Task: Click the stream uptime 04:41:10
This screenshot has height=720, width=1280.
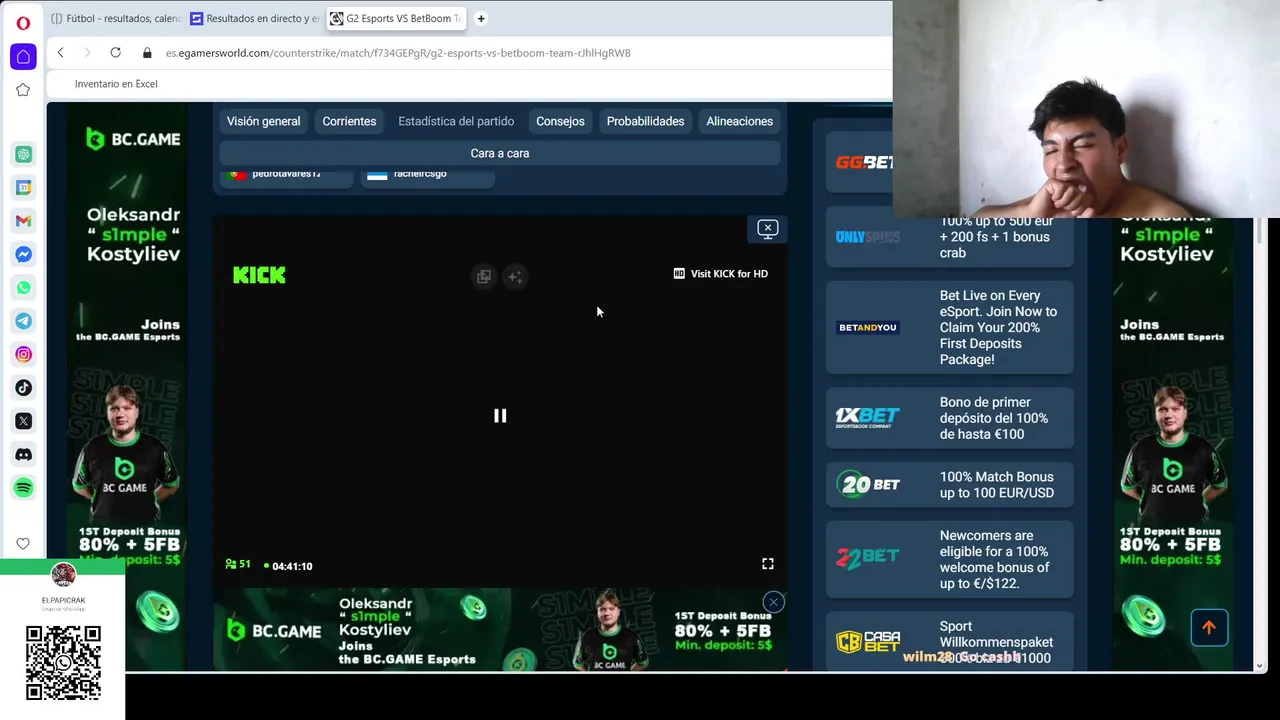Action: tap(288, 566)
